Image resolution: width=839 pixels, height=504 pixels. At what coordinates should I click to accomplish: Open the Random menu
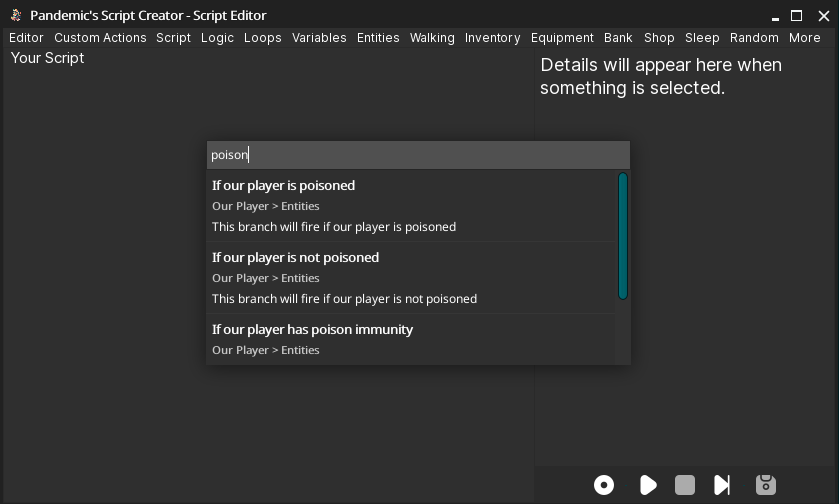[x=754, y=38]
